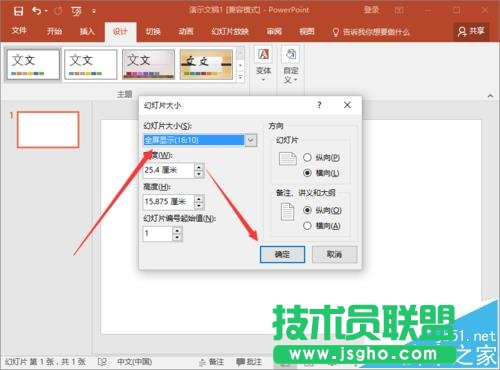Open the slide size dropdown arrow
The height and width of the screenshot is (370, 500).
(251, 140)
